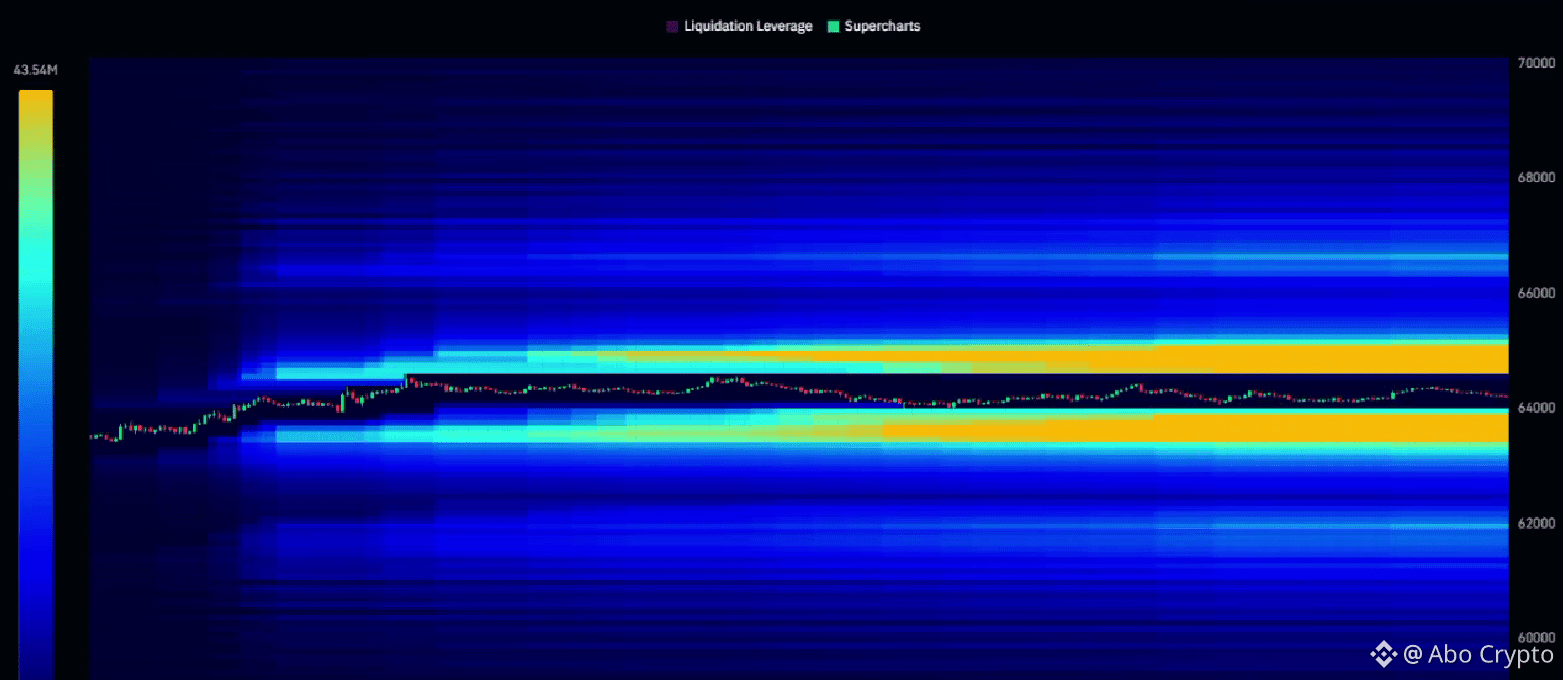Click the 43.54M scale maximum label

pos(35,70)
